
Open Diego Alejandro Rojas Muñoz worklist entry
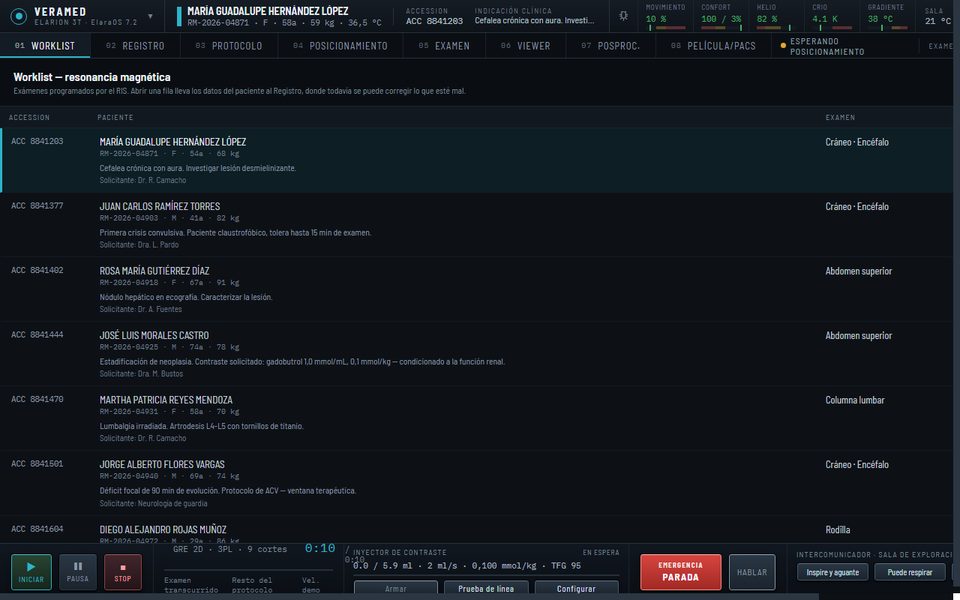tap(476, 530)
